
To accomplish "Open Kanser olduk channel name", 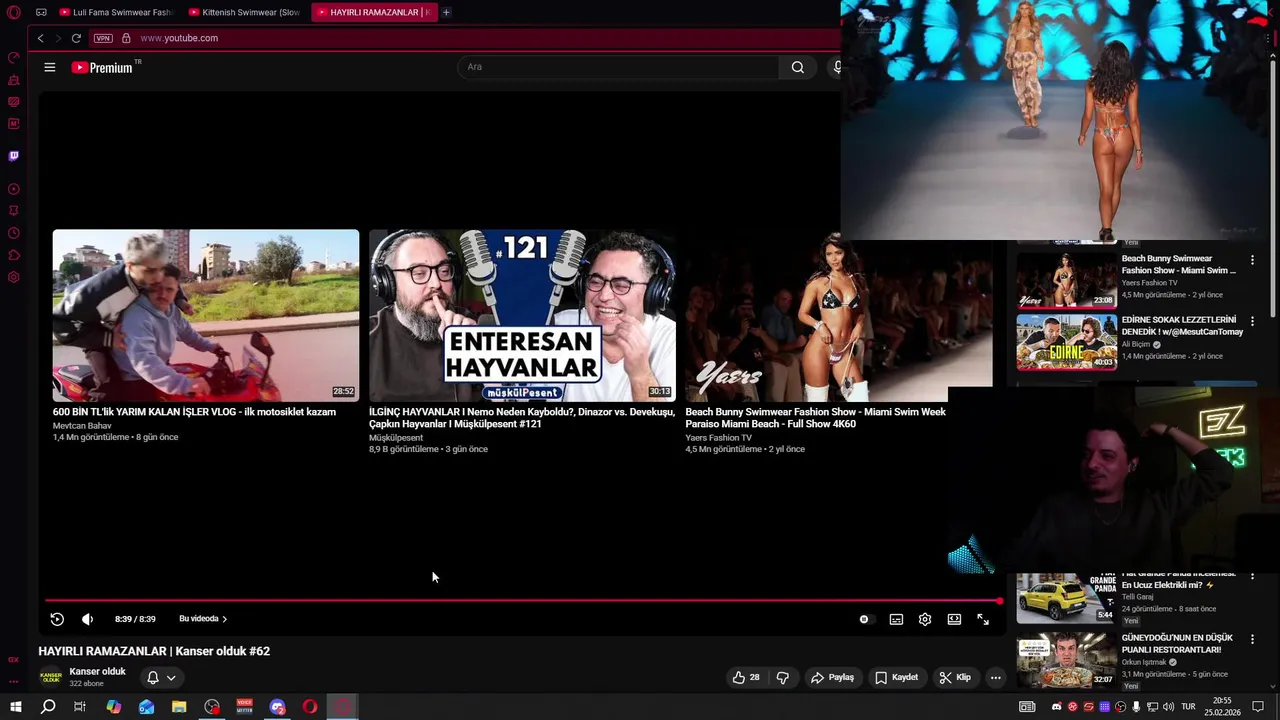I will 97,671.
